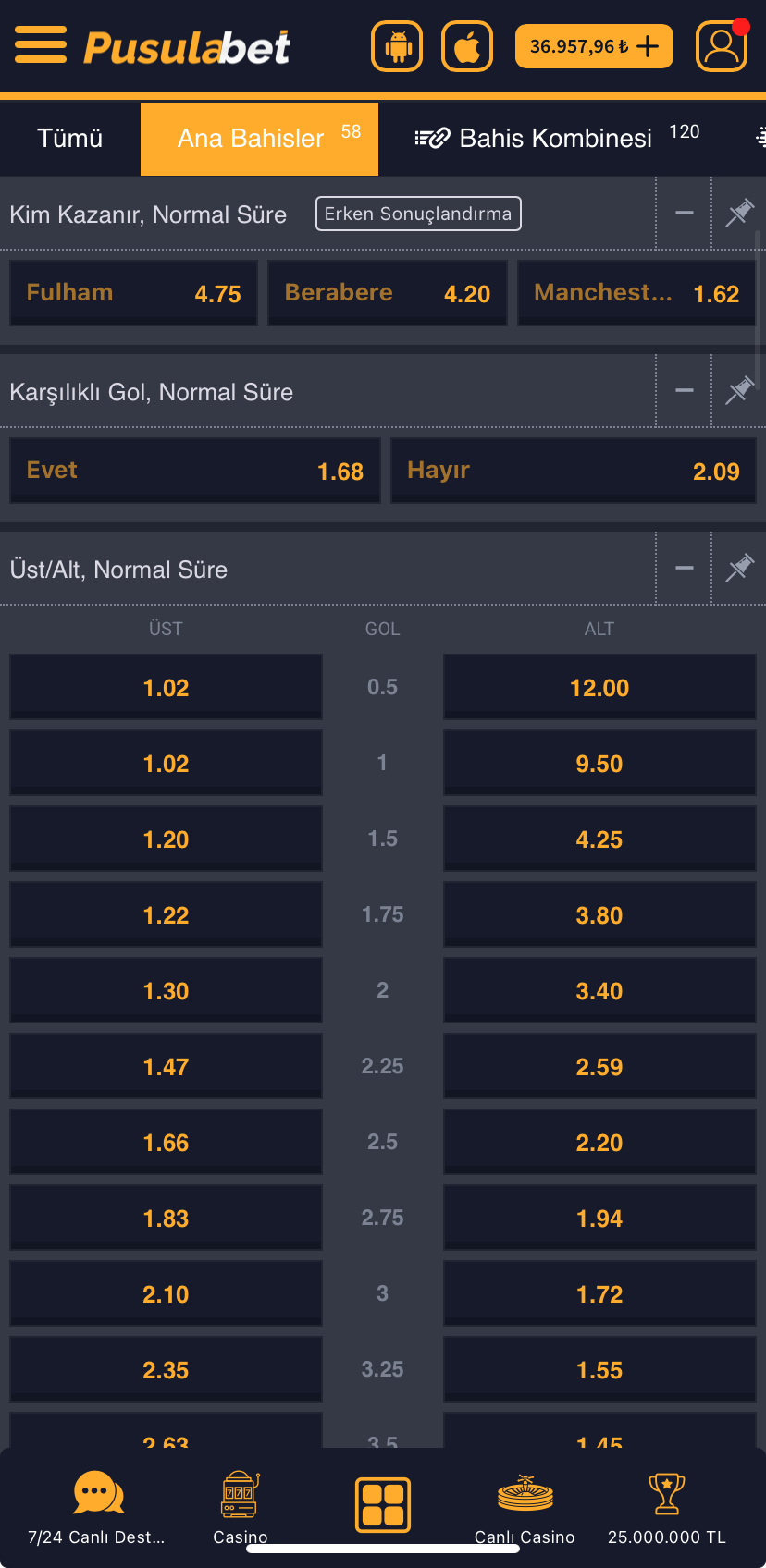
Task: Open the user profile icon
Action: tap(722, 46)
